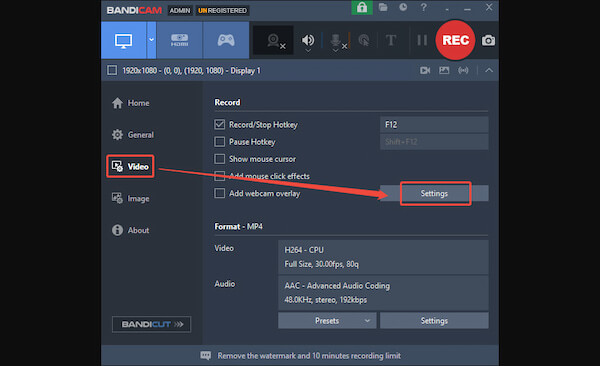Open output folder icon

tap(383, 7)
